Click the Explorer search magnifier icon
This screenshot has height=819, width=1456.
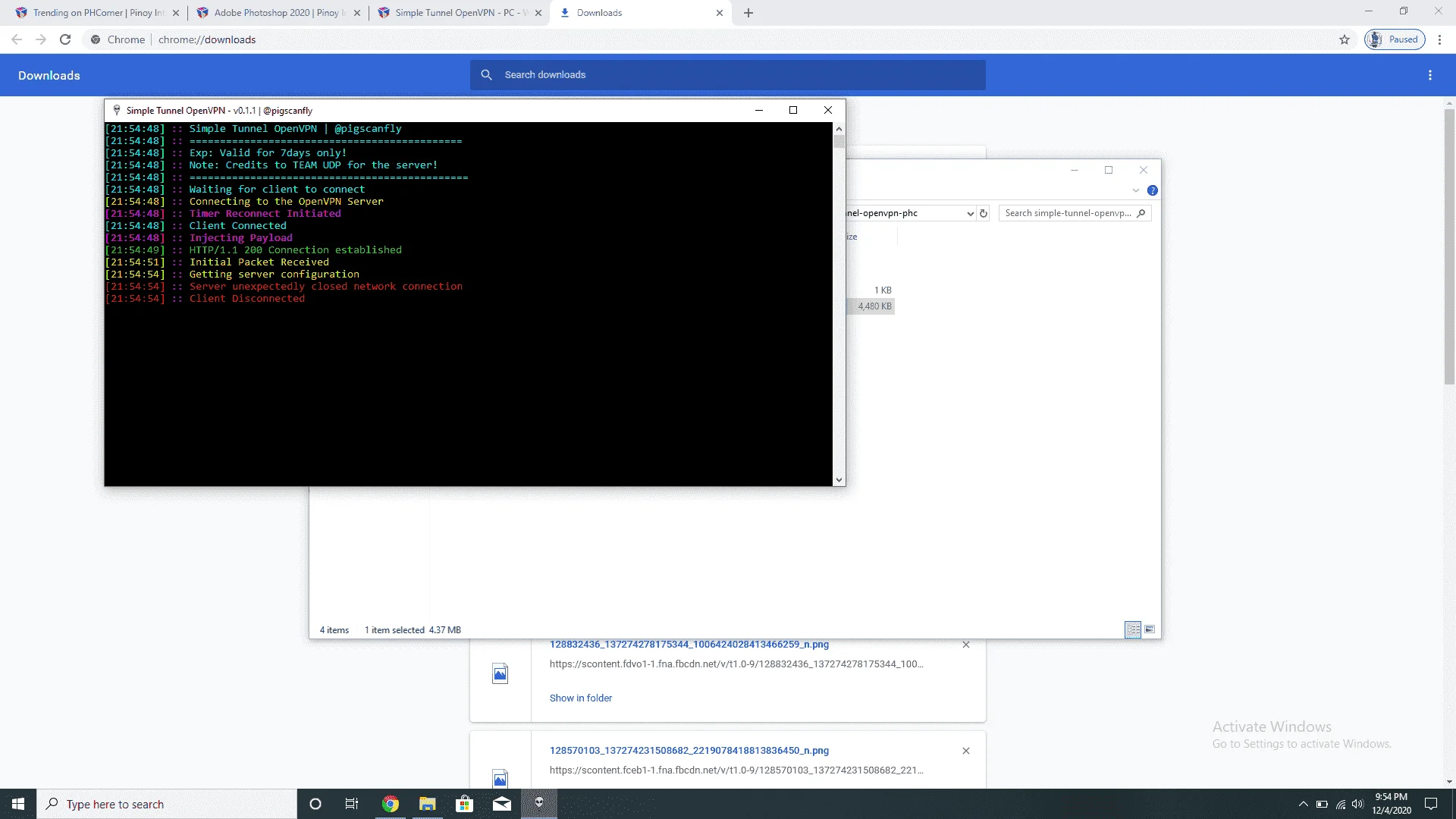[x=1141, y=213]
